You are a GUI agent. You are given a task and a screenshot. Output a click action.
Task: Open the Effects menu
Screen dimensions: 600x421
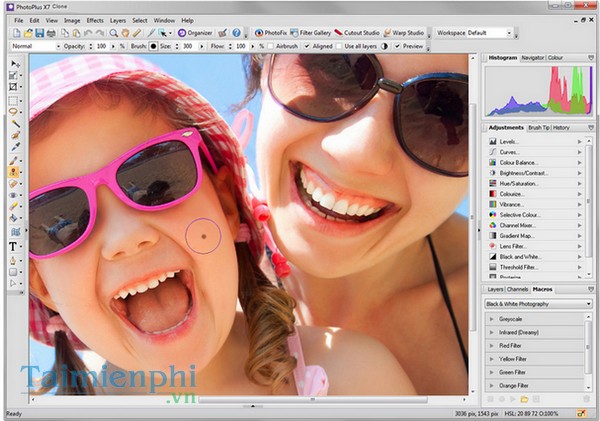[x=94, y=20]
